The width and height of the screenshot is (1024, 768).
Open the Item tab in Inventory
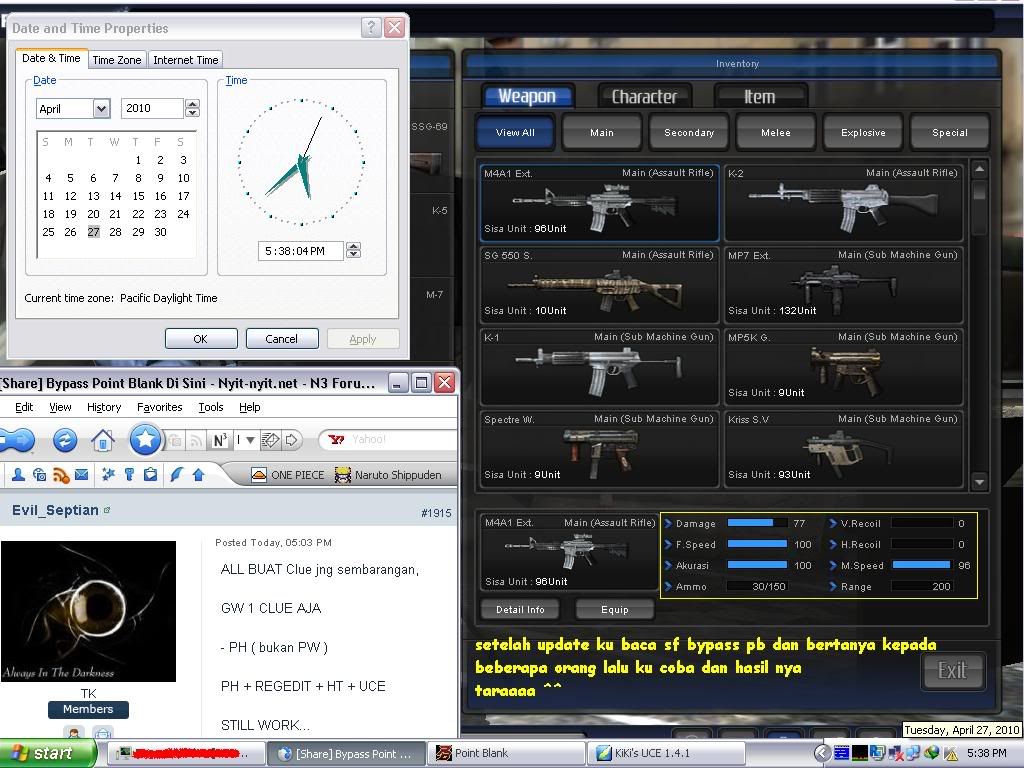tap(760, 97)
